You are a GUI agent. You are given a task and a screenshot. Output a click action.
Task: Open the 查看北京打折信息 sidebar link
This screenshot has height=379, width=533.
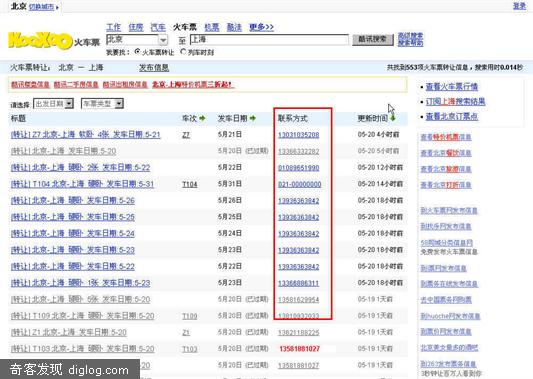[x=446, y=185]
